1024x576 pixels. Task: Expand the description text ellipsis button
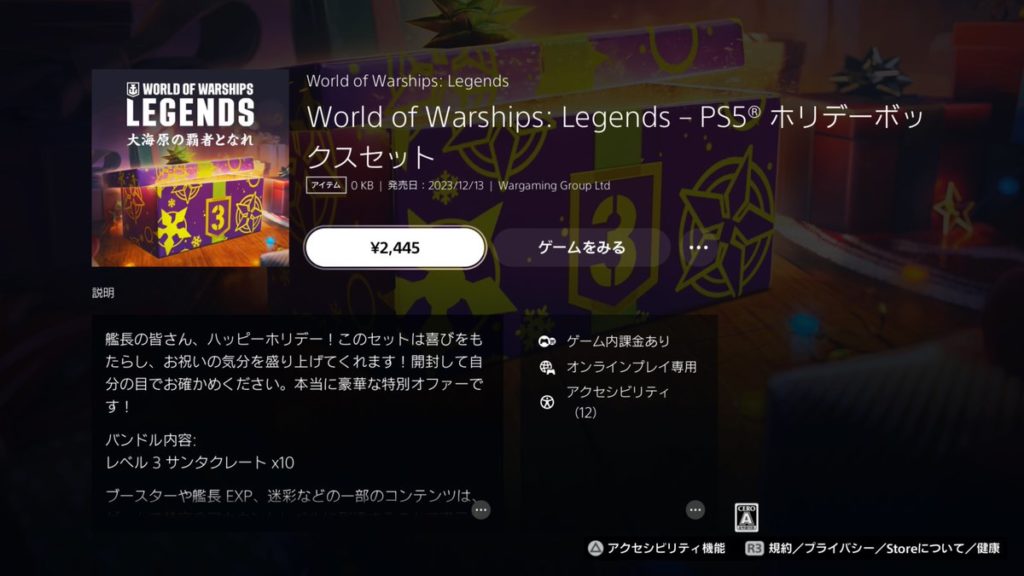click(481, 509)
